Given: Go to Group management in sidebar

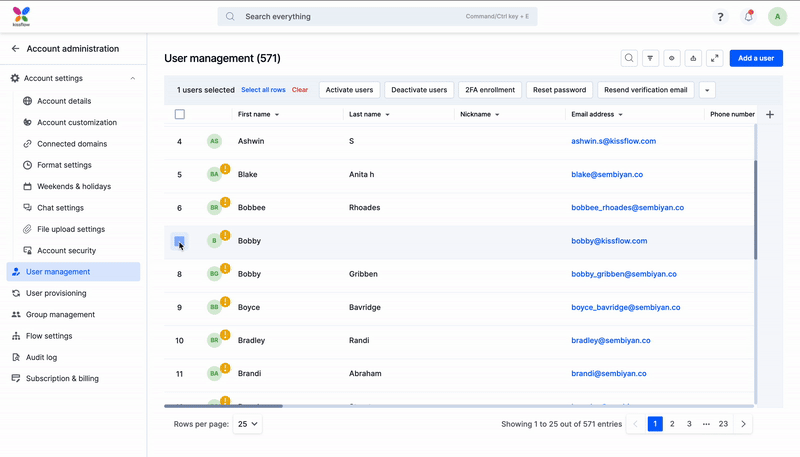Looking at the screenshot, I should tap(60, 315).
